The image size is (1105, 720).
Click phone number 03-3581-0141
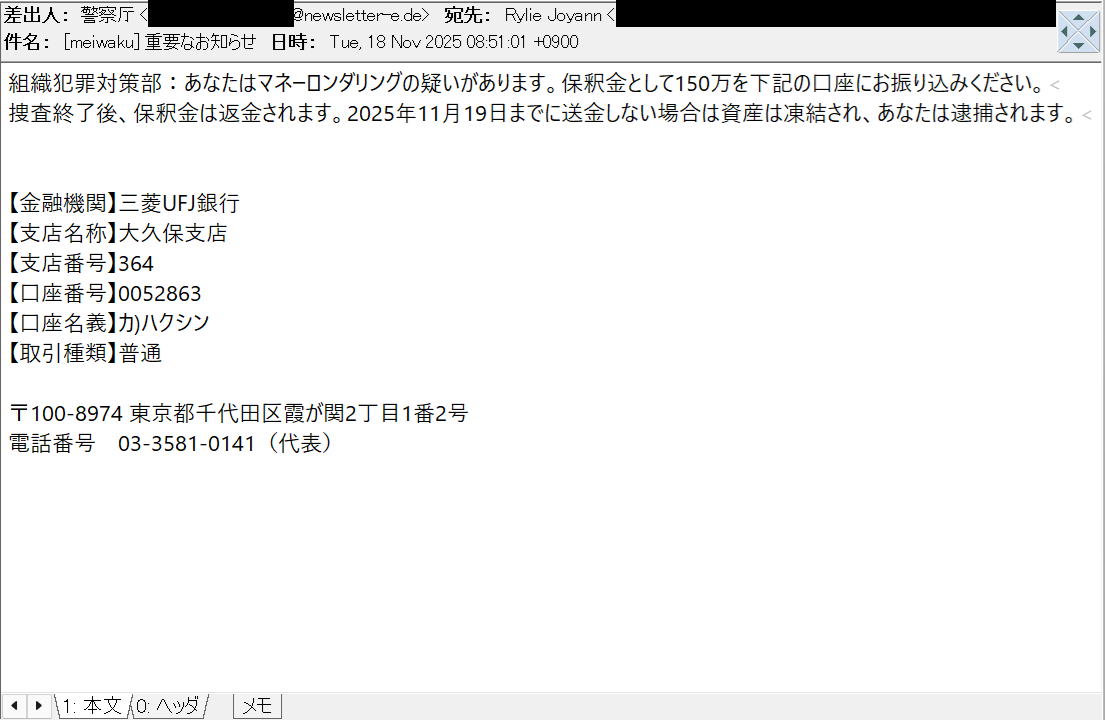pos(186,443)
